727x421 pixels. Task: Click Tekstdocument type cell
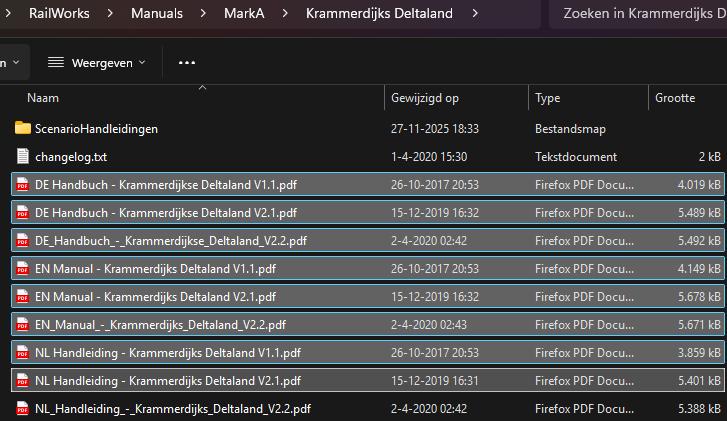point(576,157)
